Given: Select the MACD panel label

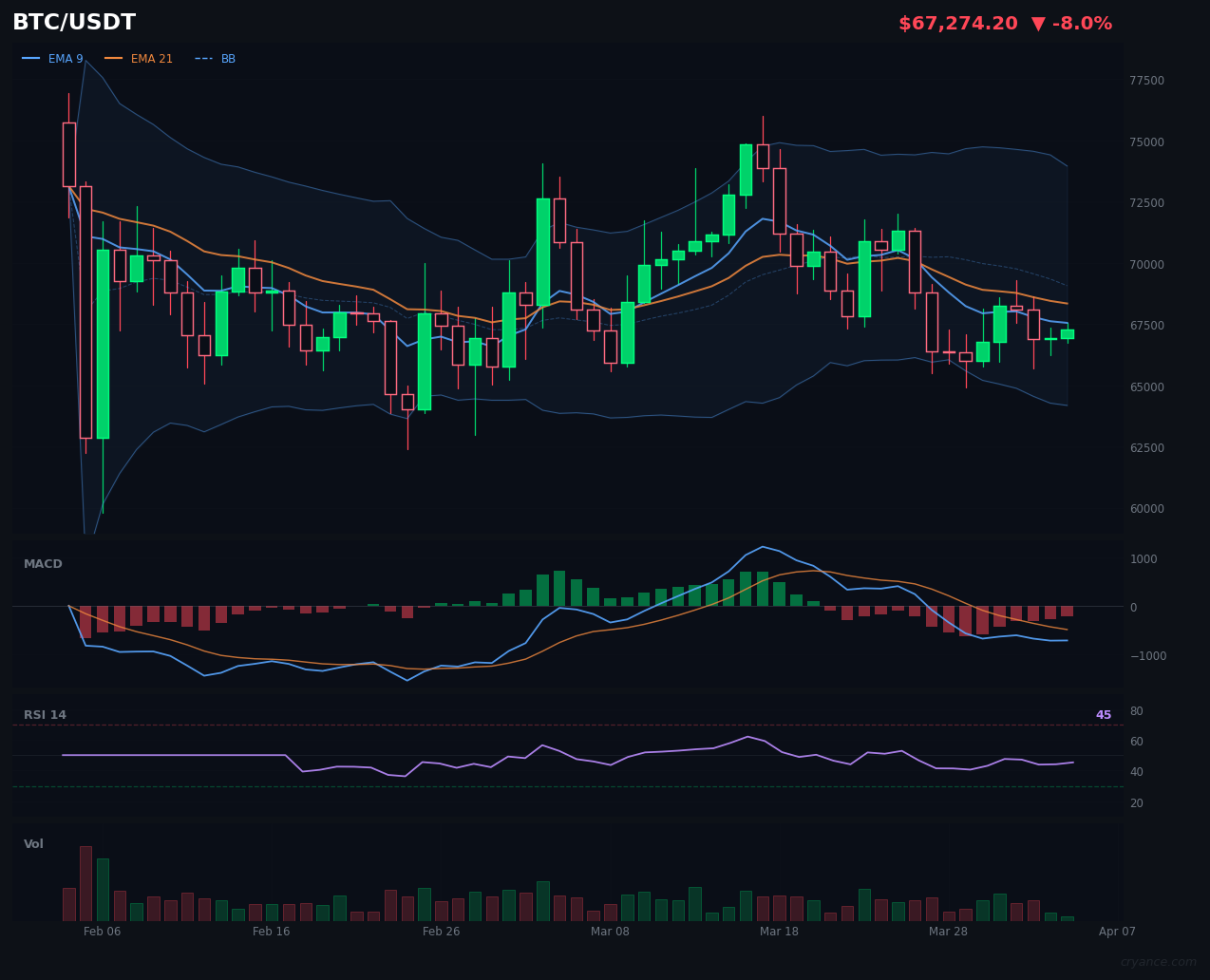Looking at the screenshot, I should [x=42, y=563].
